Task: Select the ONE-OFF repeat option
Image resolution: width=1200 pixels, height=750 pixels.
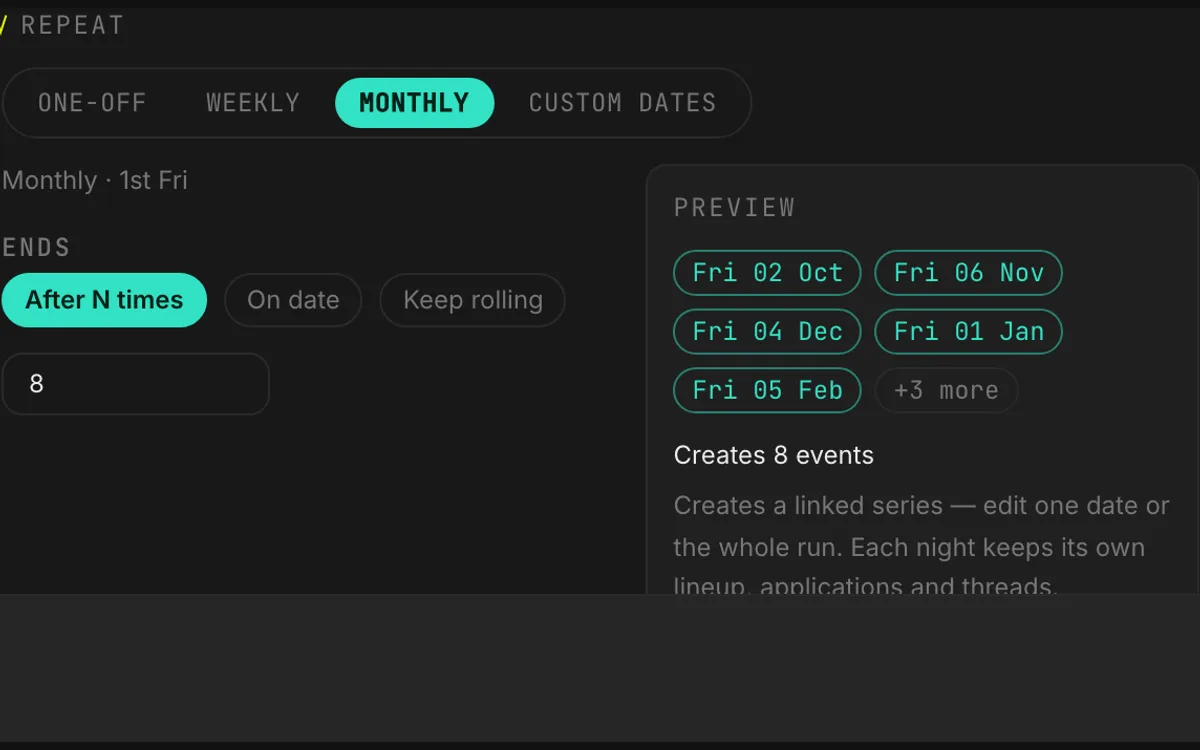Action: pos(92,103)
